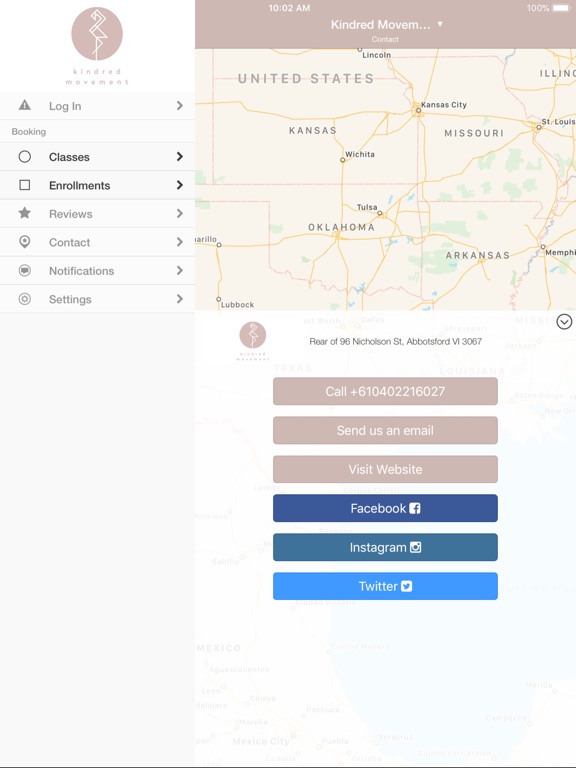
Task: Open the Instagram button
Action: [385, 547]
